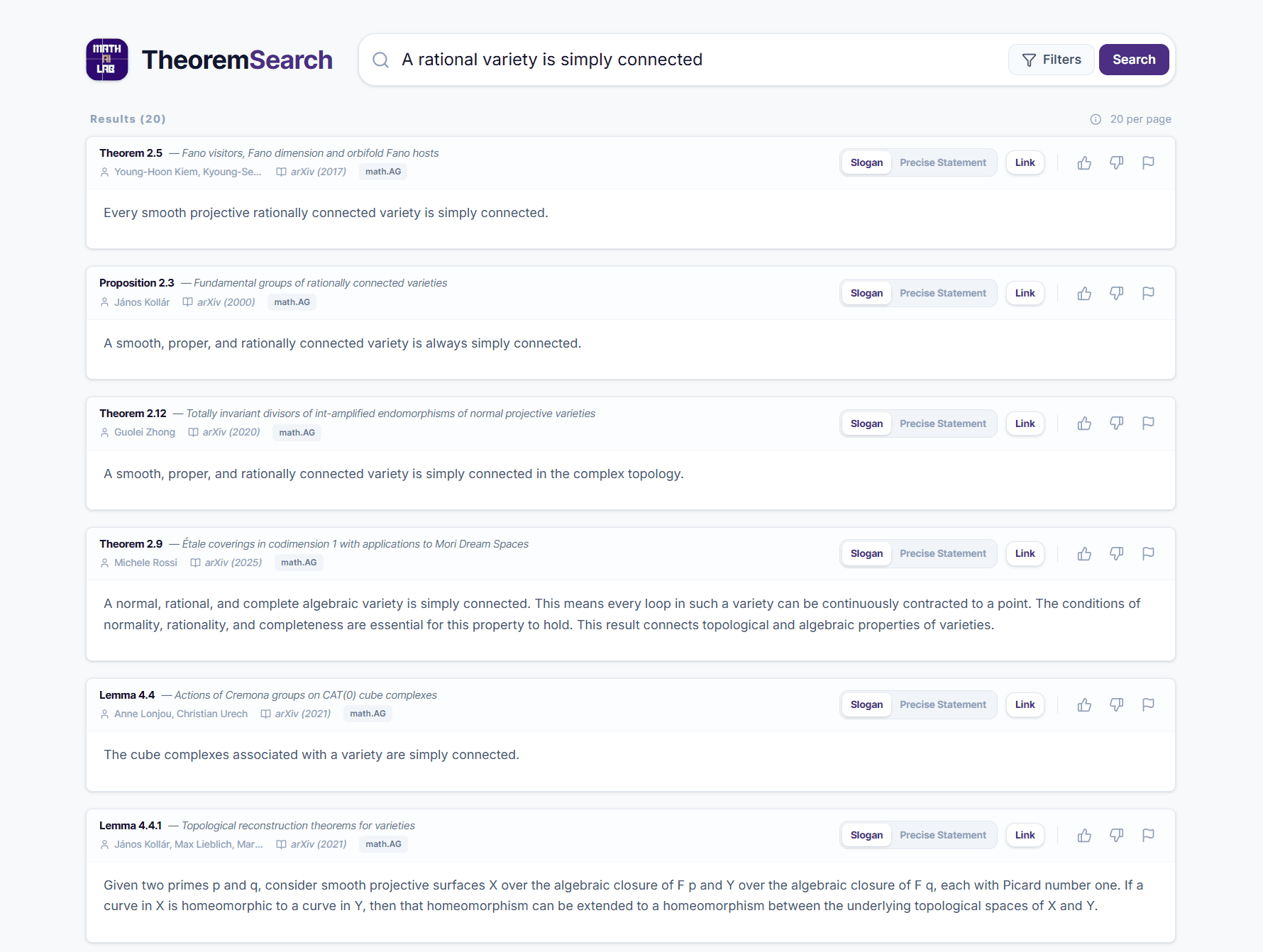Click the thumbs up icon on Lemma 4.4.1
The height and width of the screenshot is (952, 1263).
(x=1084, y=835)
